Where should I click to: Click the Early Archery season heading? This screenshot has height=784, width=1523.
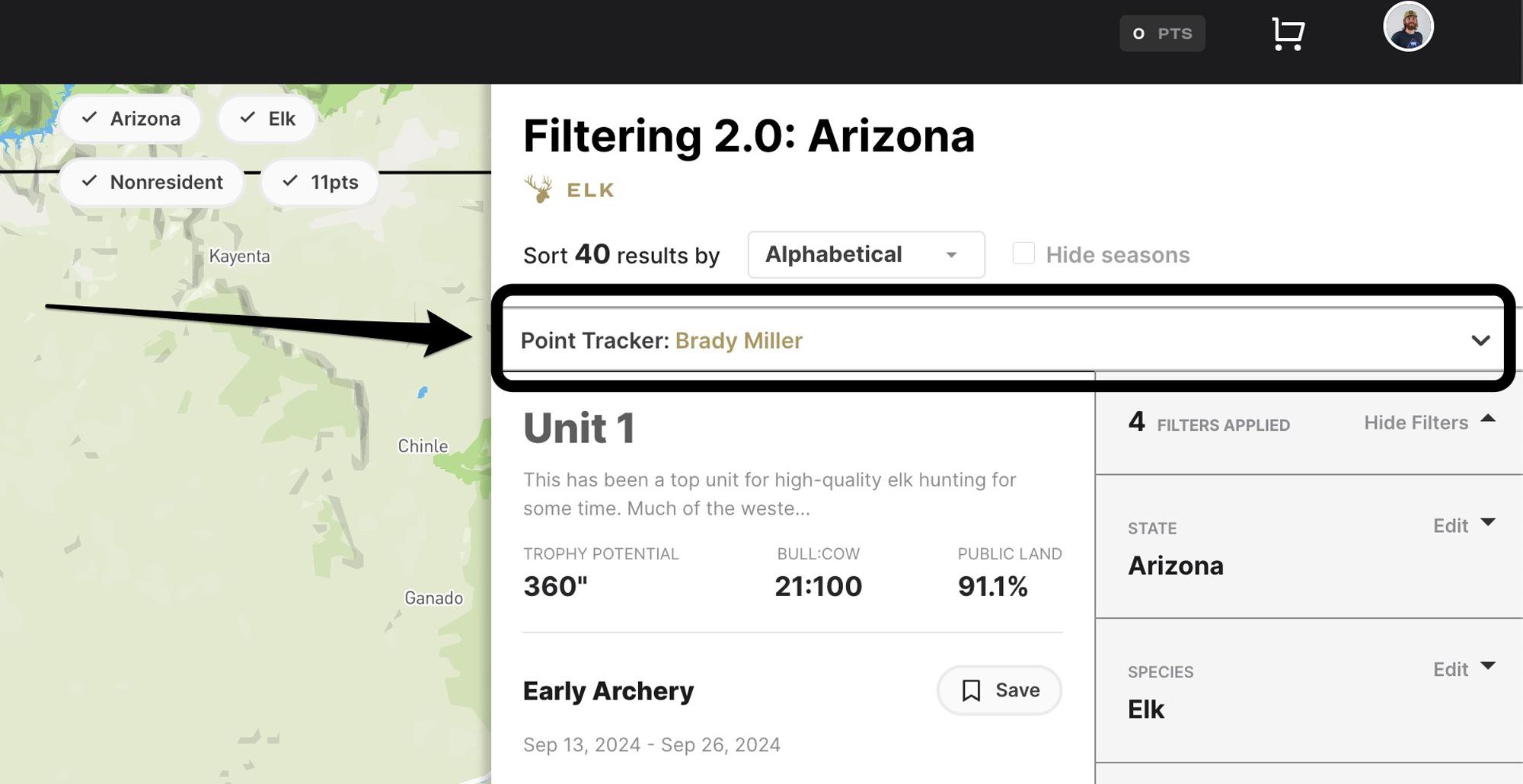coord(608,690)
